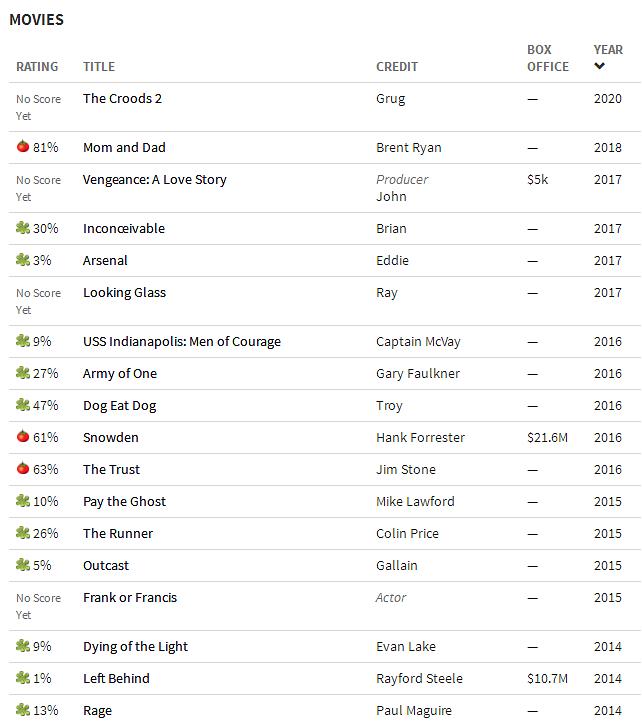Click the rotten splat icon next to Outcast
The image size is (642, 725).
pyautogui.click(x=23, y=564)
